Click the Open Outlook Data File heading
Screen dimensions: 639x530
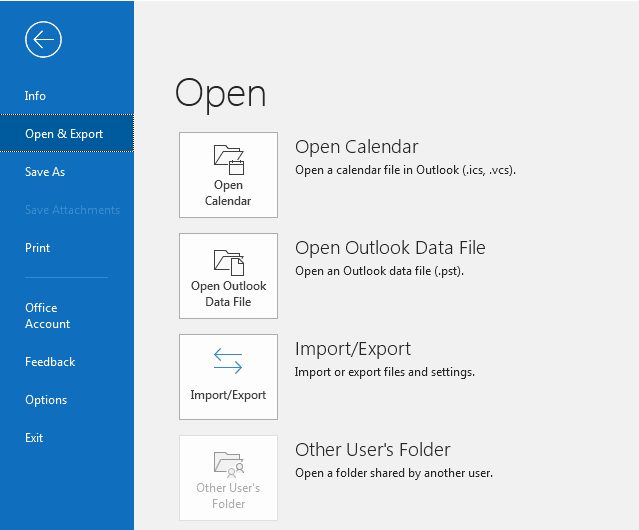[390, 248]
